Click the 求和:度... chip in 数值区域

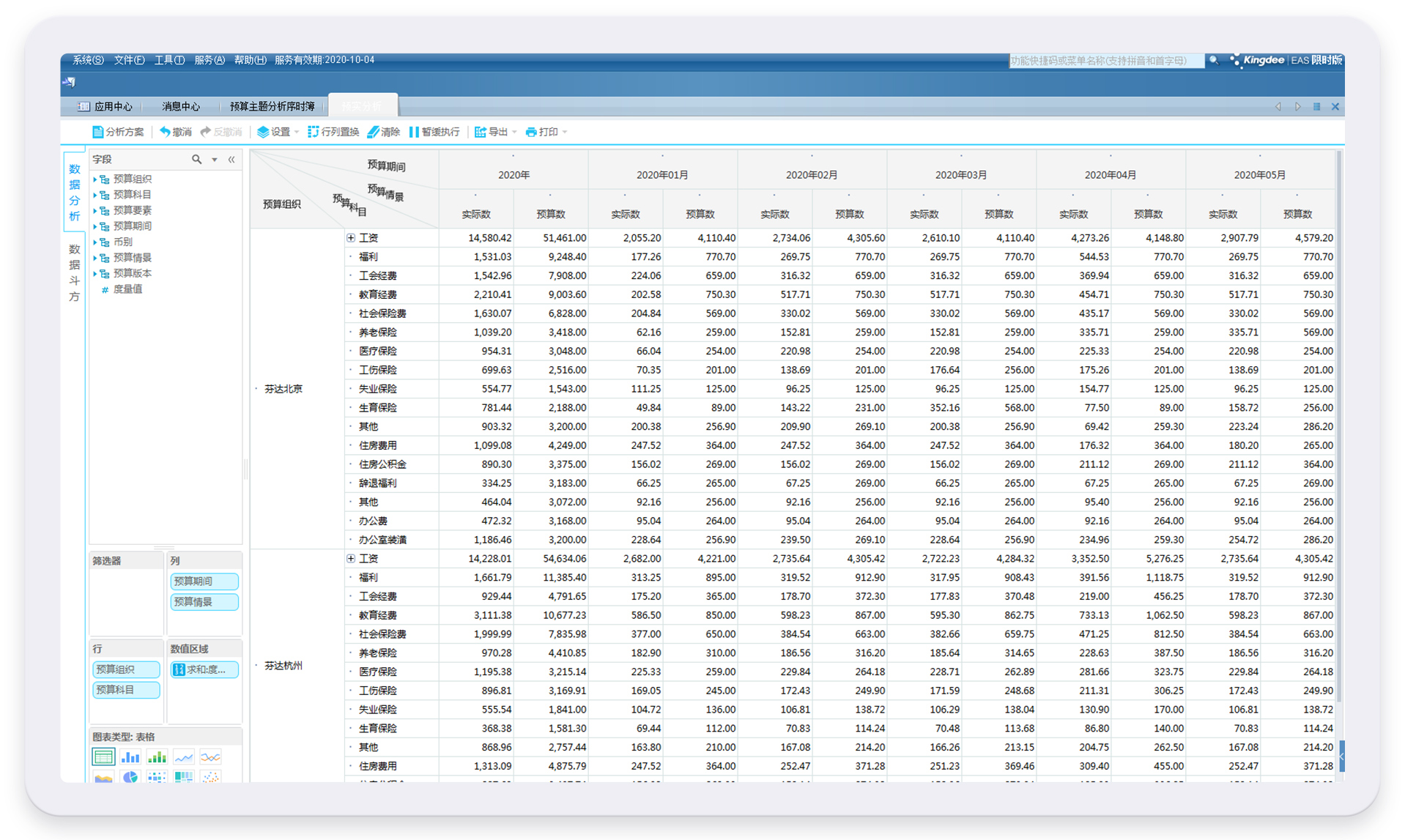pos(204,669)
